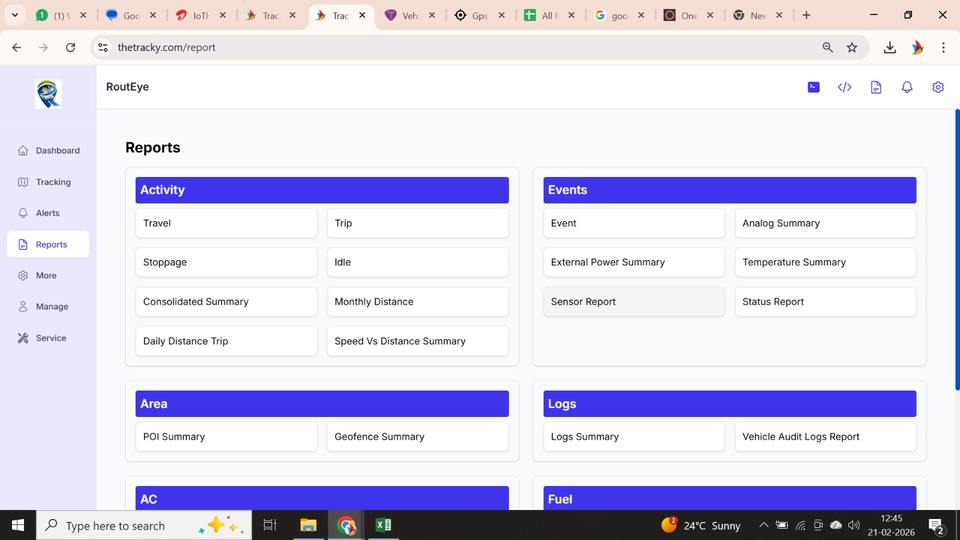960x540 pixels.
Task: Open Manage in sidebar
Action: [x=48, y=307]
